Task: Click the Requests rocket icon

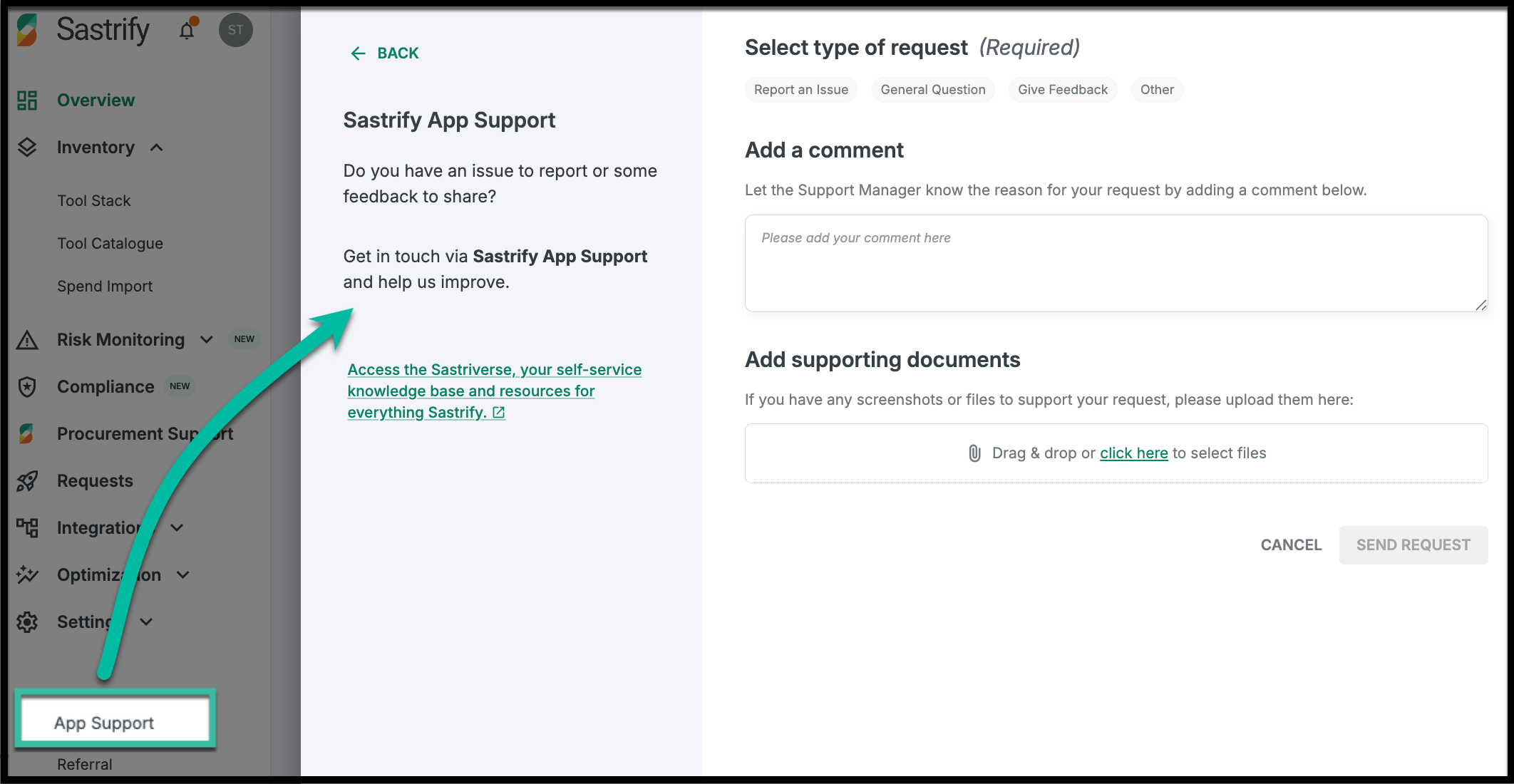Action: tap(27, 481)
